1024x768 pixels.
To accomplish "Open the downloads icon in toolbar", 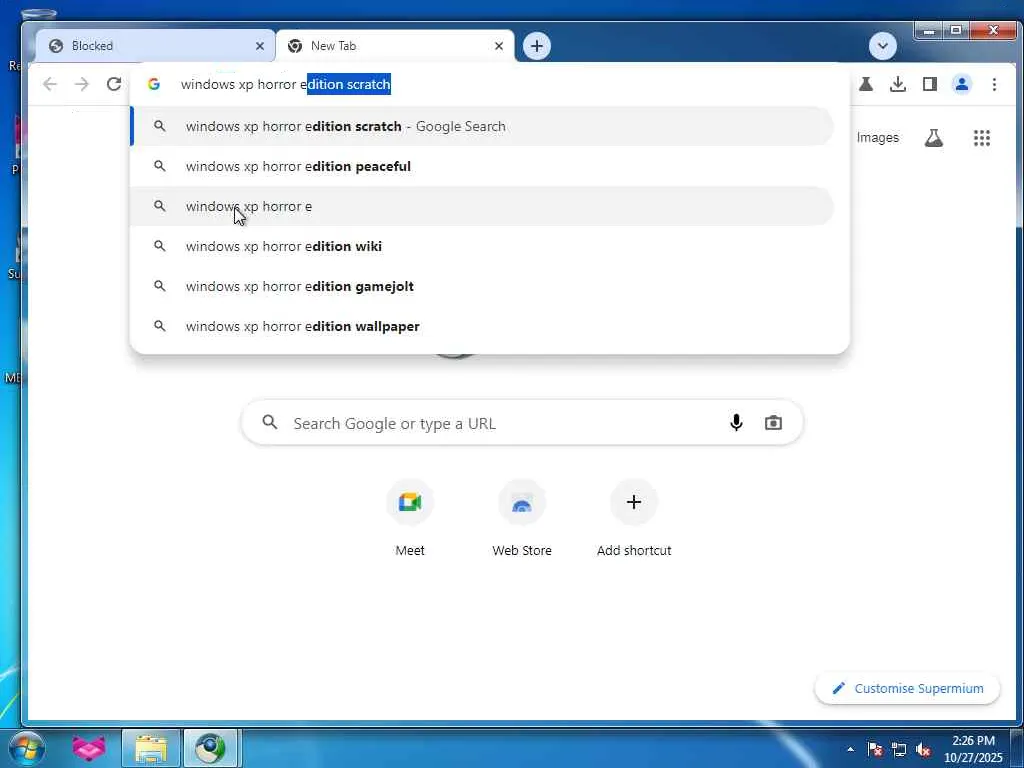I will (x=898, y=84).
